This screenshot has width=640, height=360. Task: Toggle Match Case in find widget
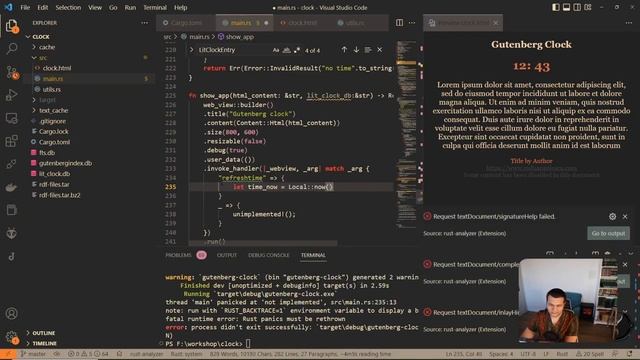[276, 50]
